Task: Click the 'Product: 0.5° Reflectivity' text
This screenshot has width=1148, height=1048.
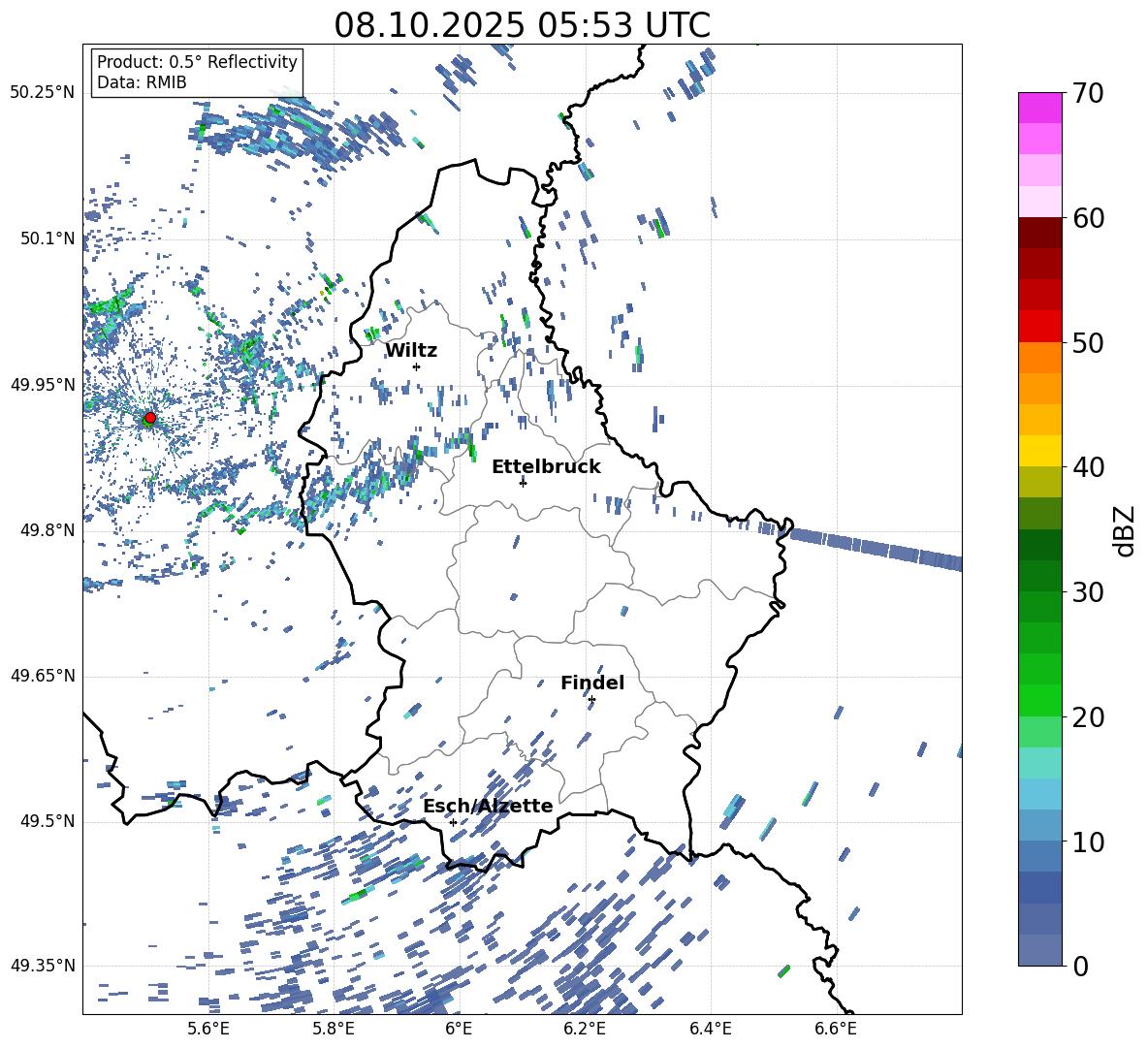Action: pos(197,62)
